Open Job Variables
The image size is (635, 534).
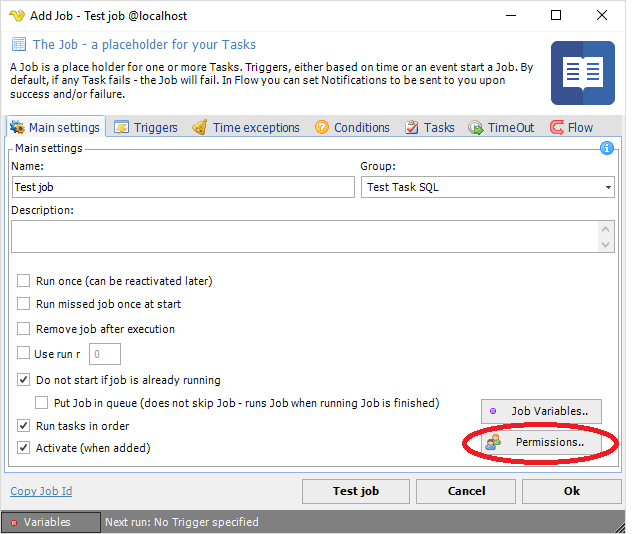coord(543,411)
